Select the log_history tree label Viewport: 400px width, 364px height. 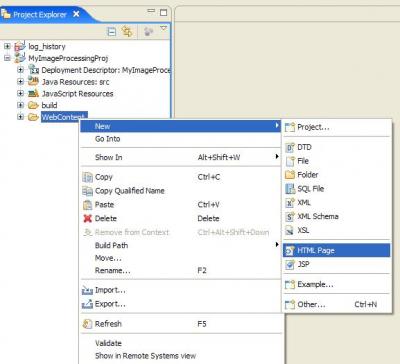[x=47, y=46]
